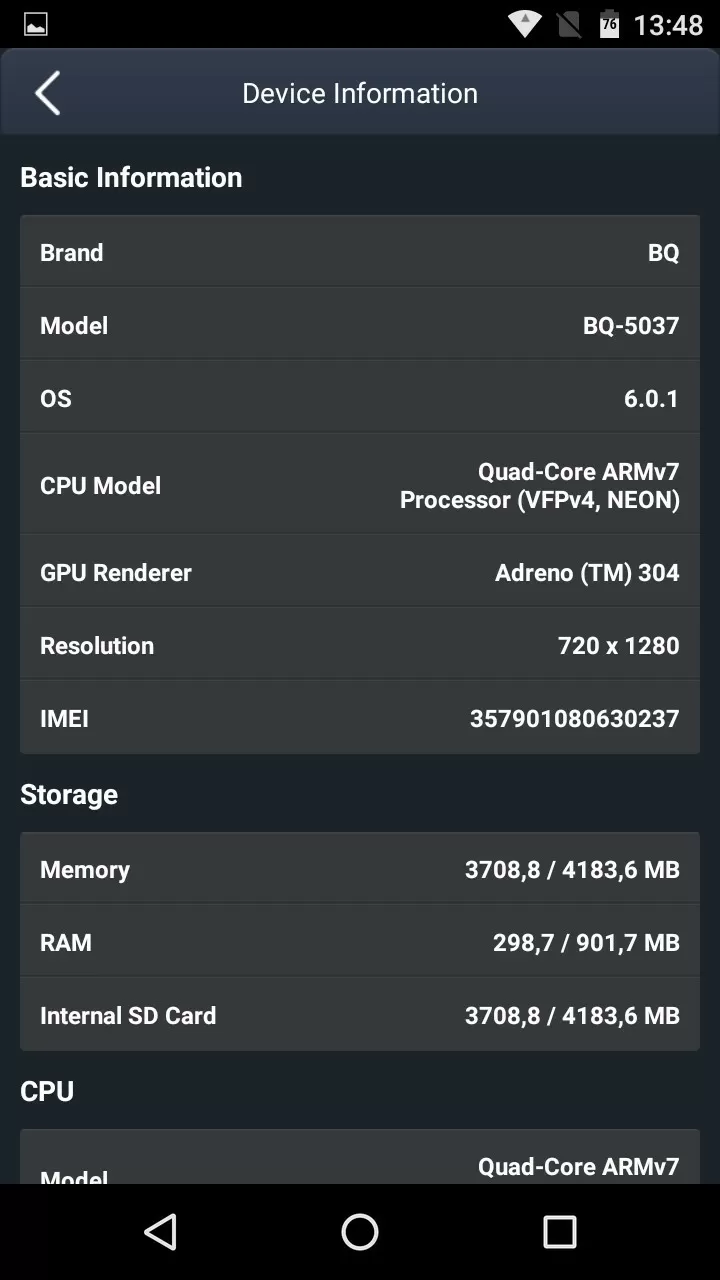Tap the Resolution 720 x 1280 row

pos(360,645)
